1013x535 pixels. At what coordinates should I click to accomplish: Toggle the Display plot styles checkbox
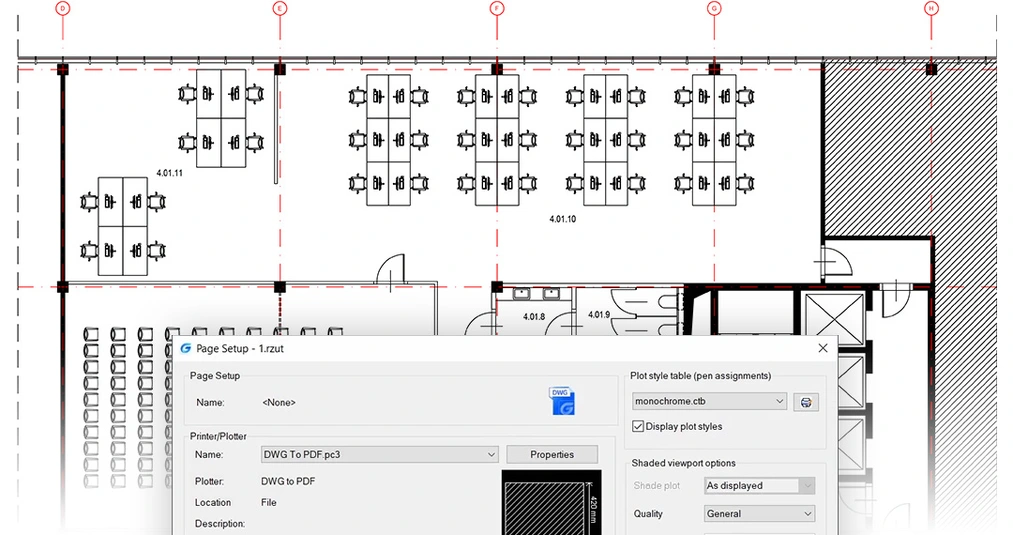[639, 427]
